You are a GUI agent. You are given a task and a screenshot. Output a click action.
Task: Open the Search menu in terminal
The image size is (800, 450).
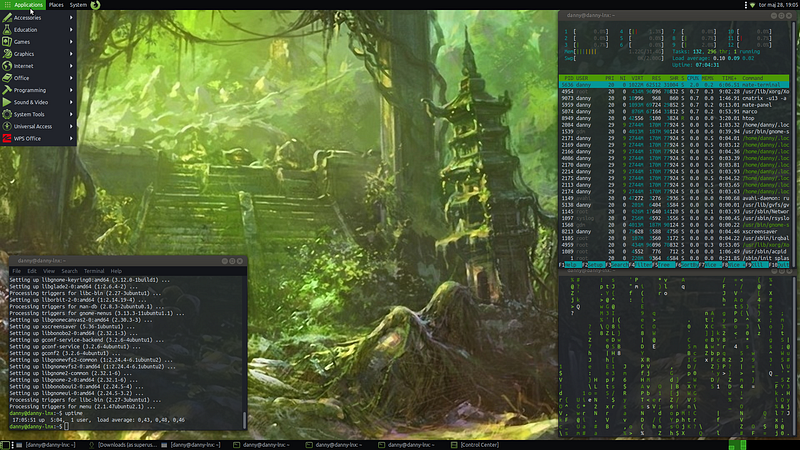69,271
